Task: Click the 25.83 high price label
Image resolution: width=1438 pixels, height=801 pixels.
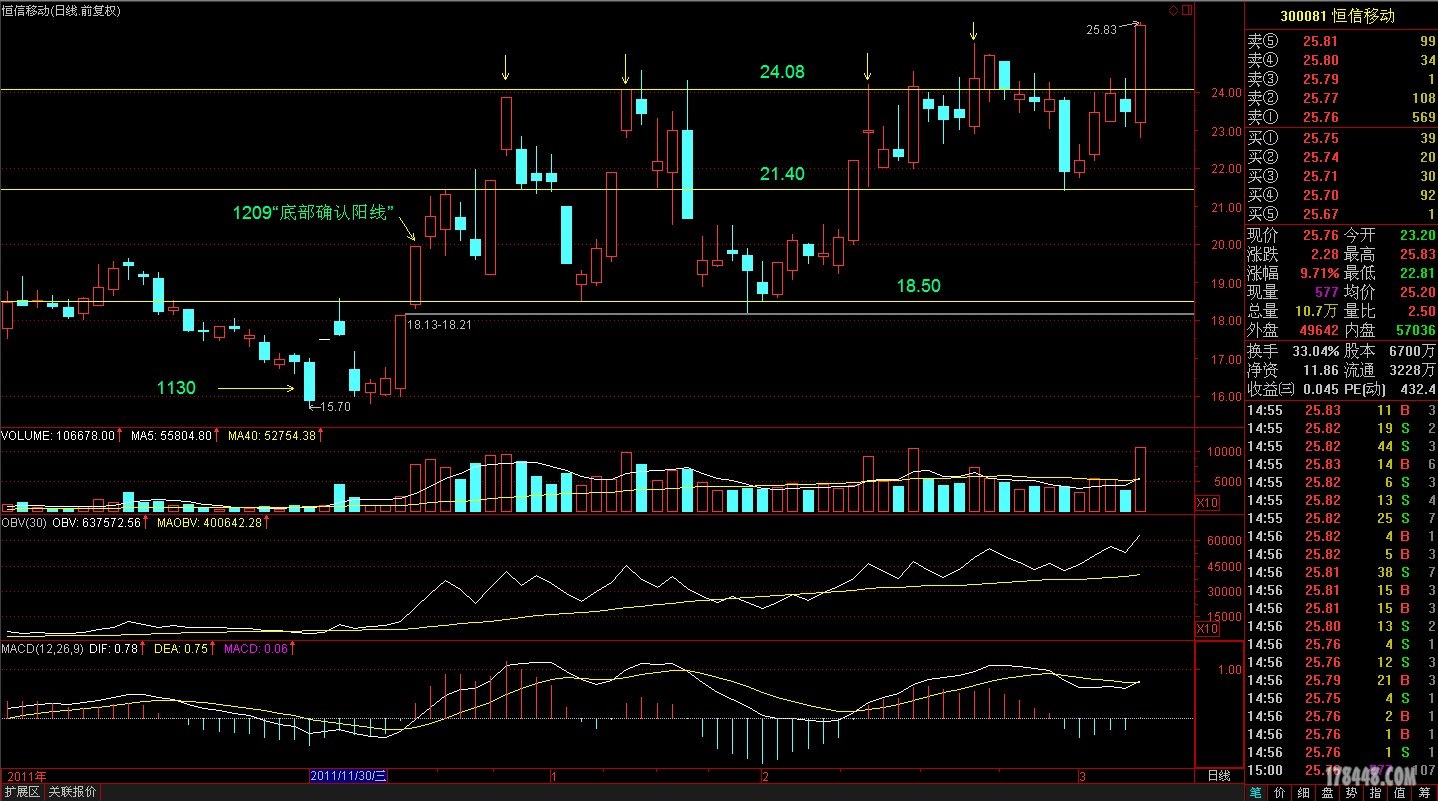Action: click(1102, 30)
